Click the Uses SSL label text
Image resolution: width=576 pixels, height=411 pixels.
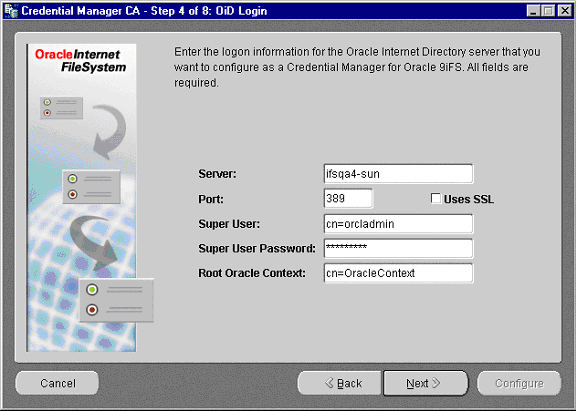click(469, 199)
